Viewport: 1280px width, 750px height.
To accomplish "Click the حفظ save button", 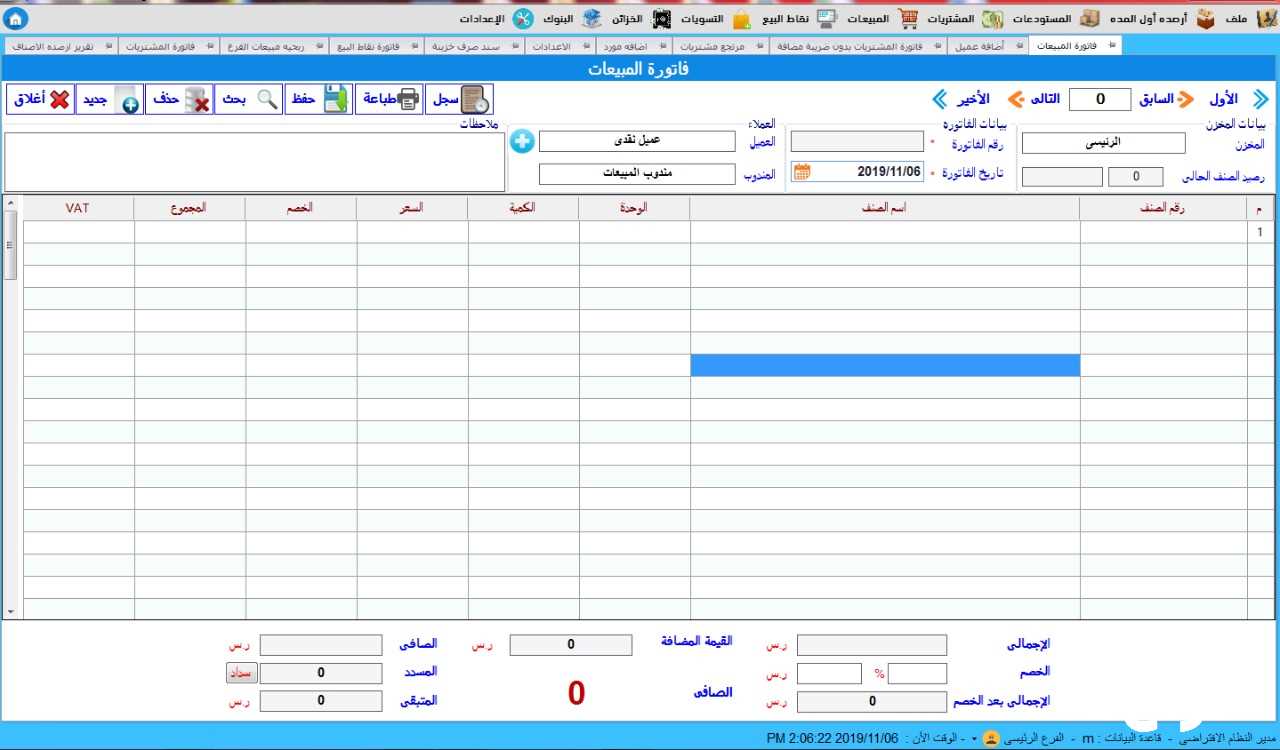I will [319, 99].
